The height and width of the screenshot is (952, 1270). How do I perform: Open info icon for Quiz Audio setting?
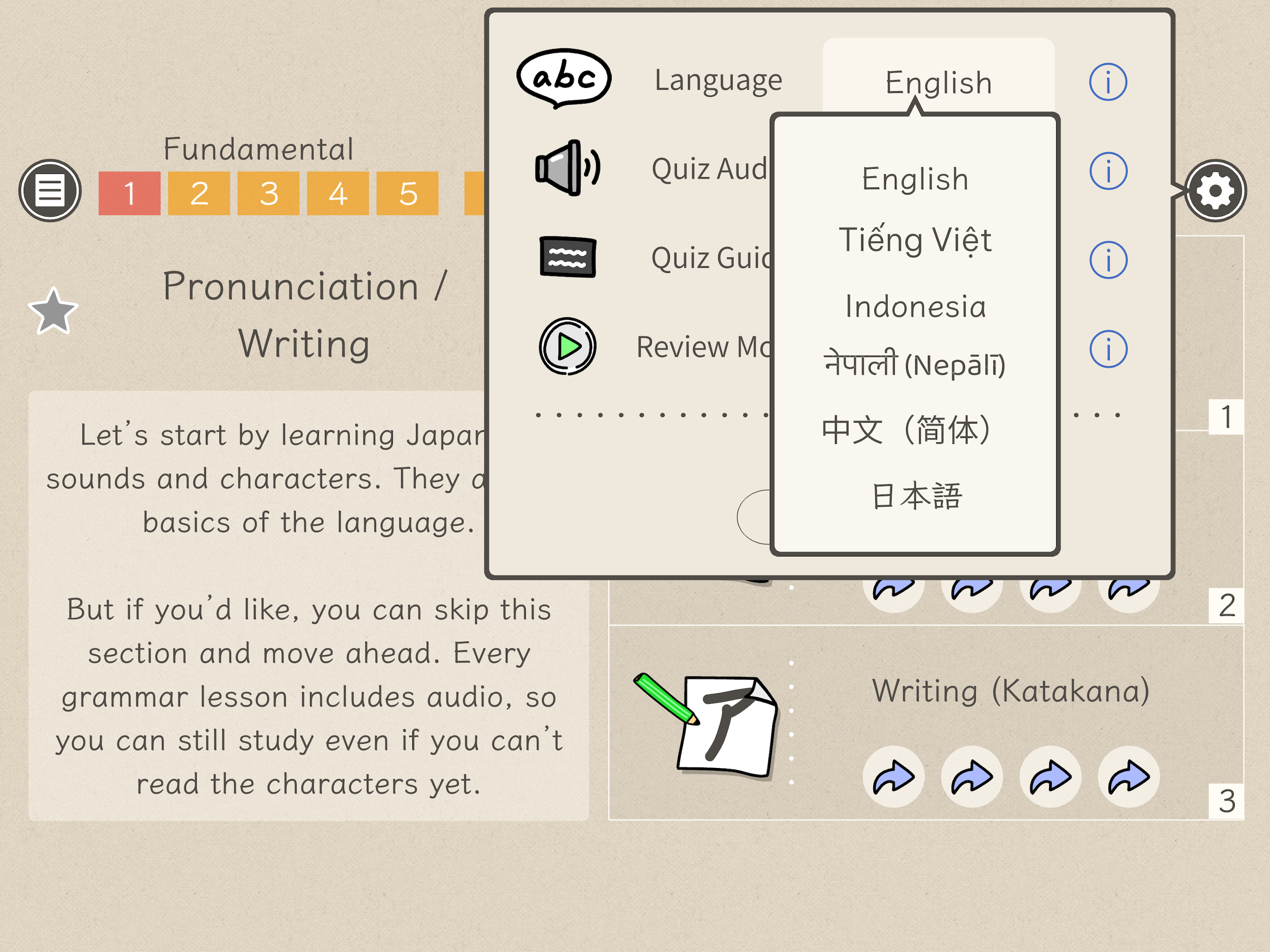[x=1108, y=171]
